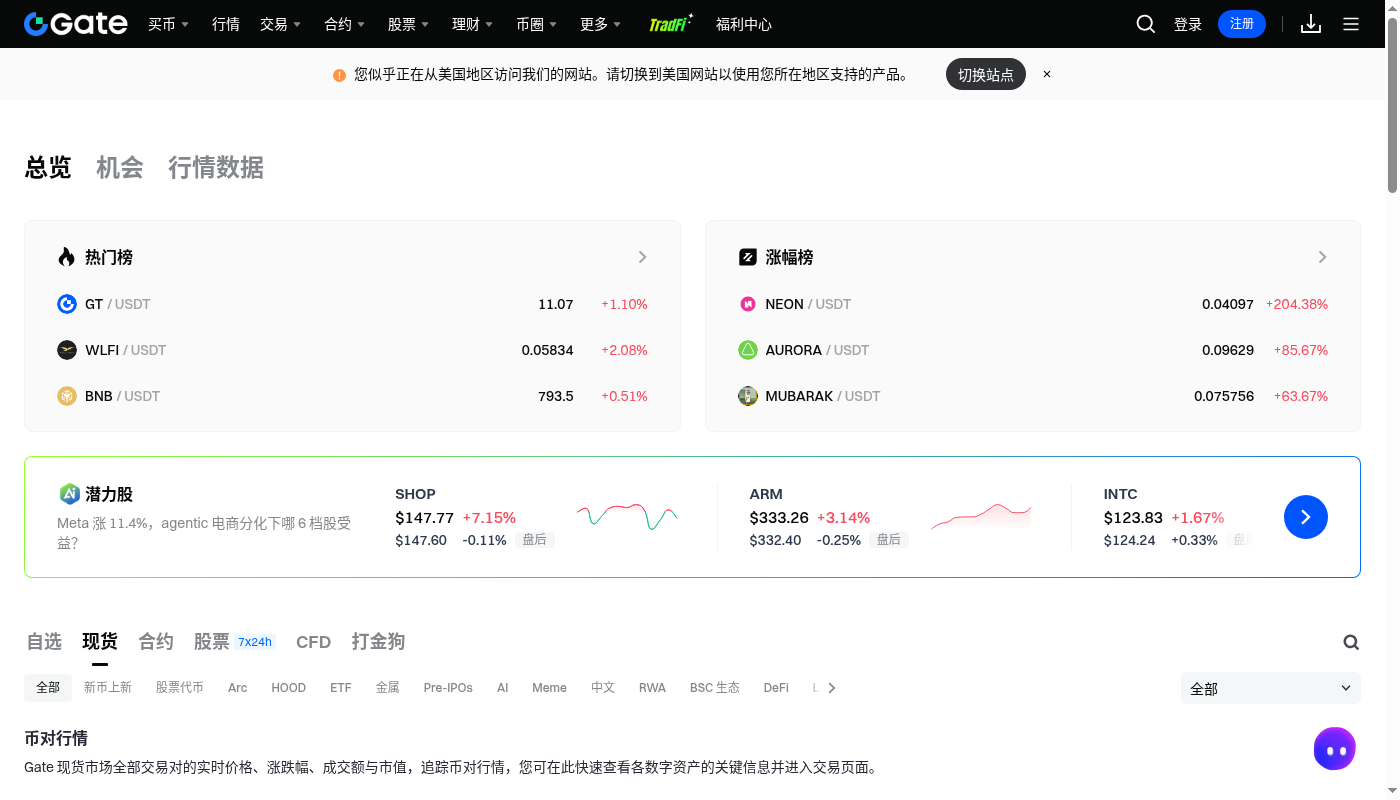
Task: Click the TradFi logo in navigation
Action: point(671,23)
